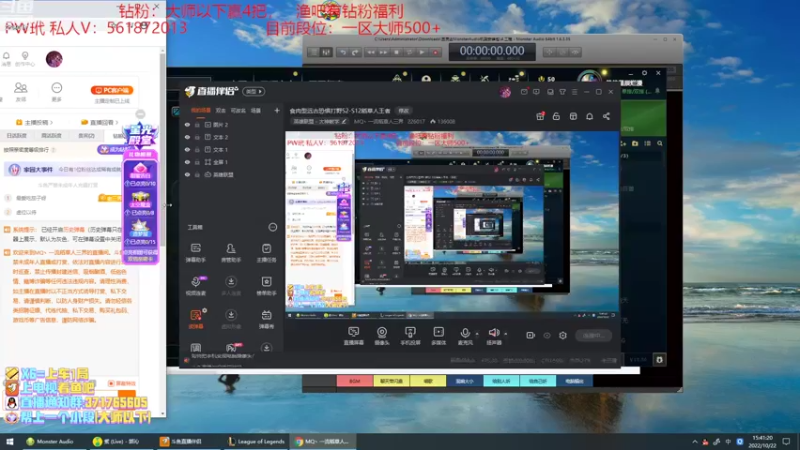Click the lock icon in stream header
Image resolution: width=800 pixels, height=450 pixels.
tap(556, 116)
